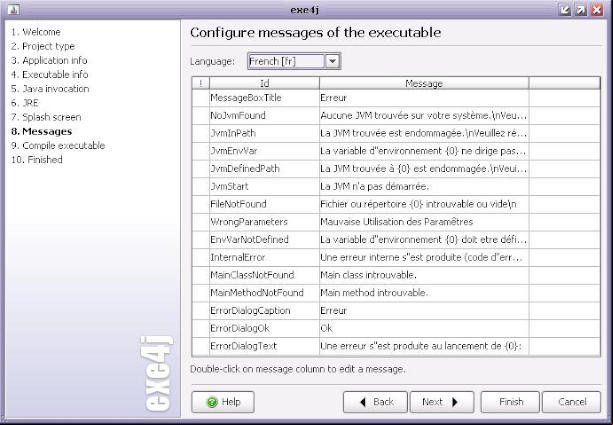Go to step 4. Executable info
Screen dimensions: 613x425
click(50, 74)
